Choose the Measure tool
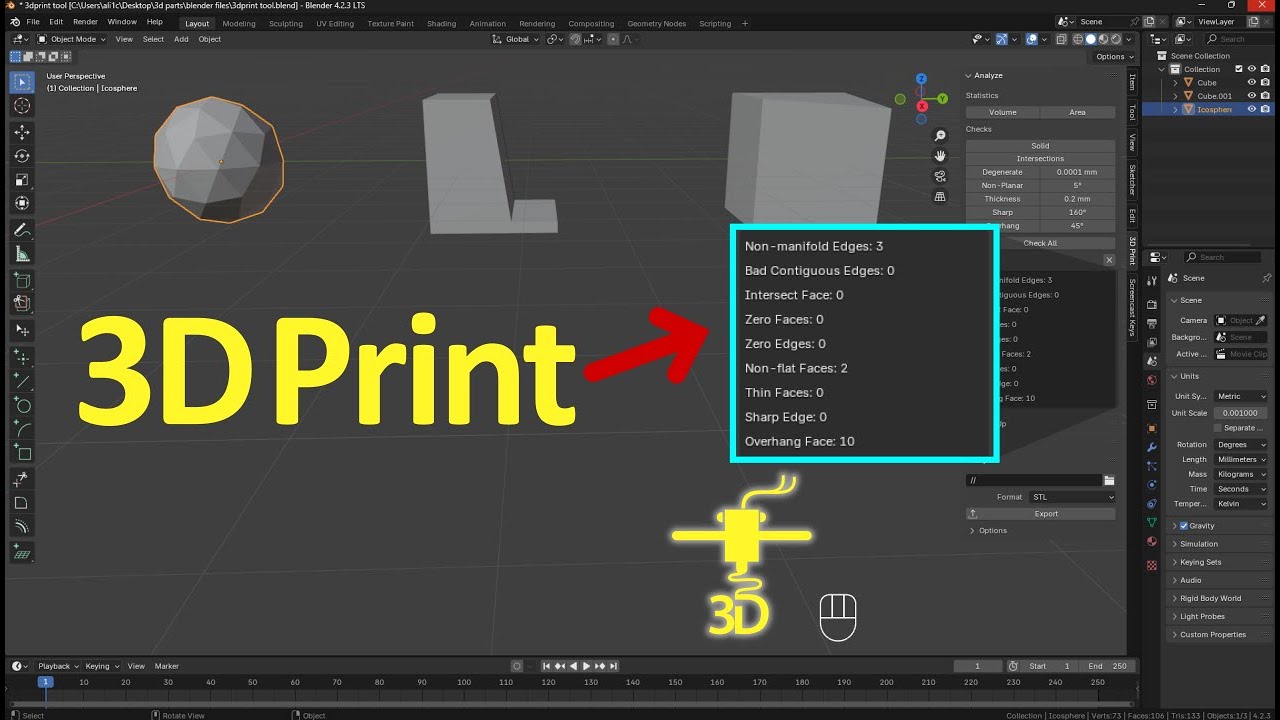Viewport: 1280px width, 720px height. pos(22,254)
